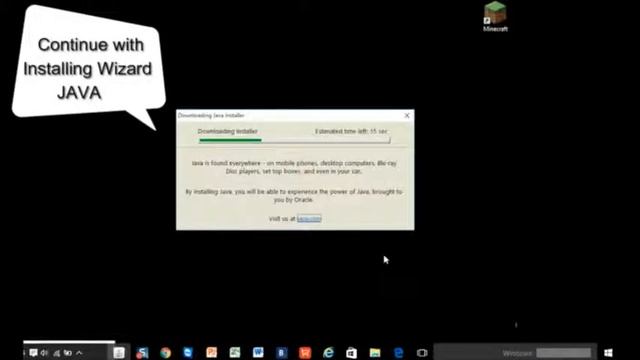Open File Explorer from the taskbar

pyautogui.click(x=375, y=353)
